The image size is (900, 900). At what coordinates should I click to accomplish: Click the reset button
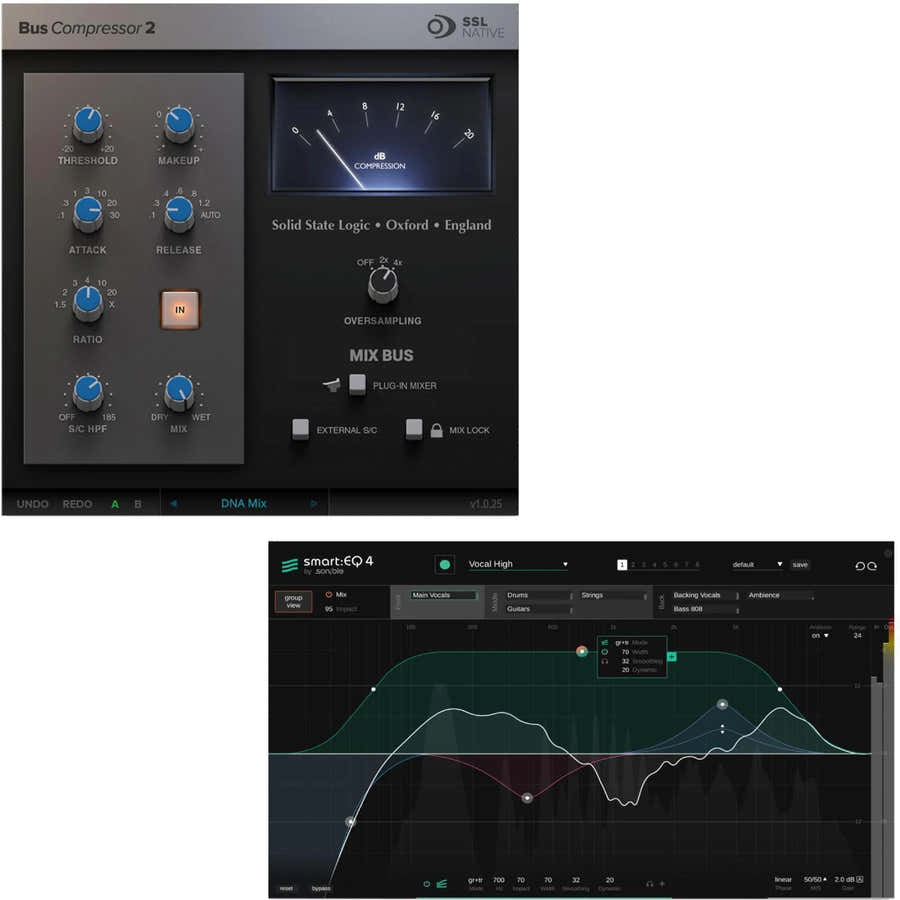click(x=286, y=889)
